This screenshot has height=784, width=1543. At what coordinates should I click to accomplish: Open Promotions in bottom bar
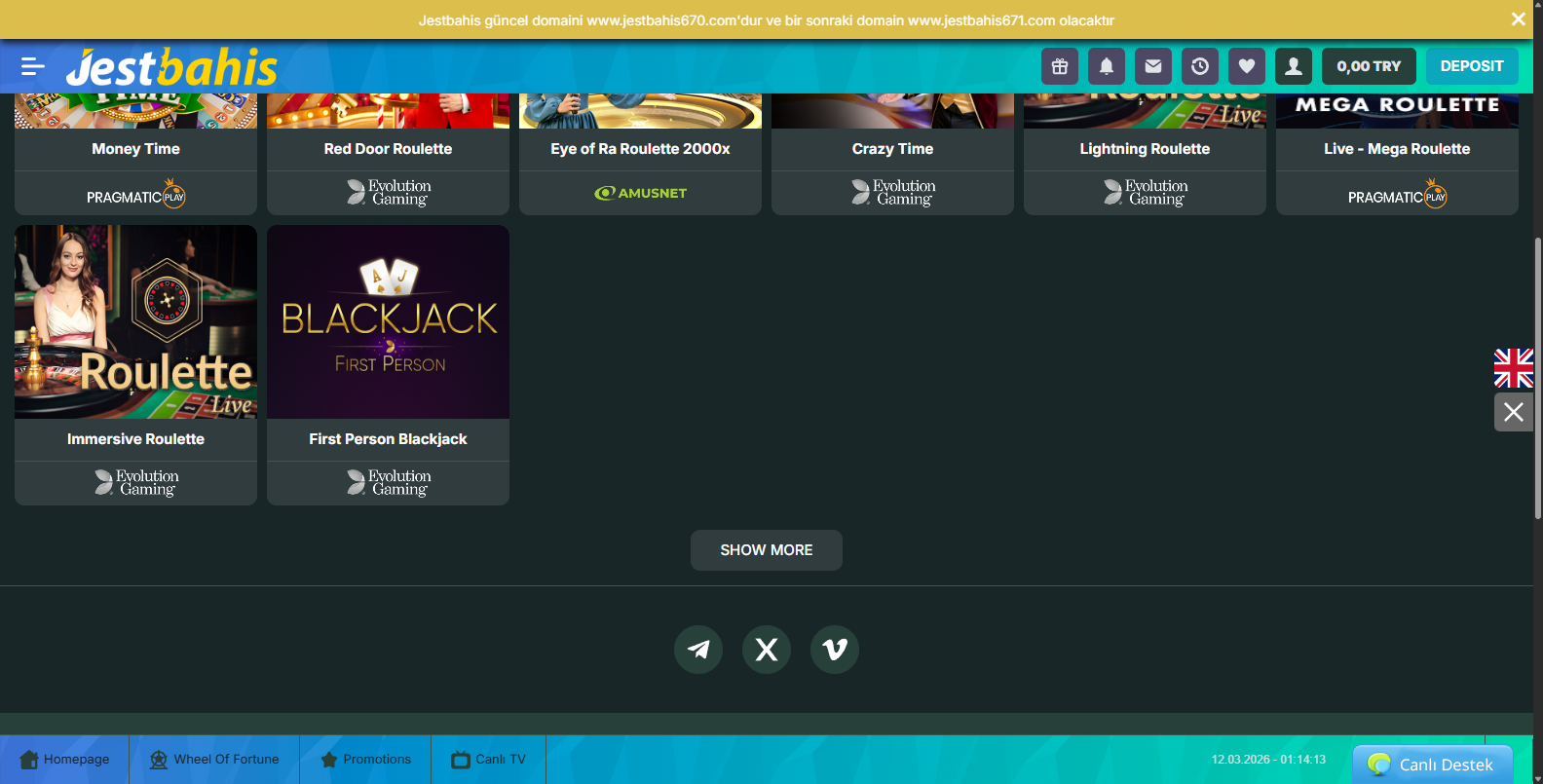point(365,760)
